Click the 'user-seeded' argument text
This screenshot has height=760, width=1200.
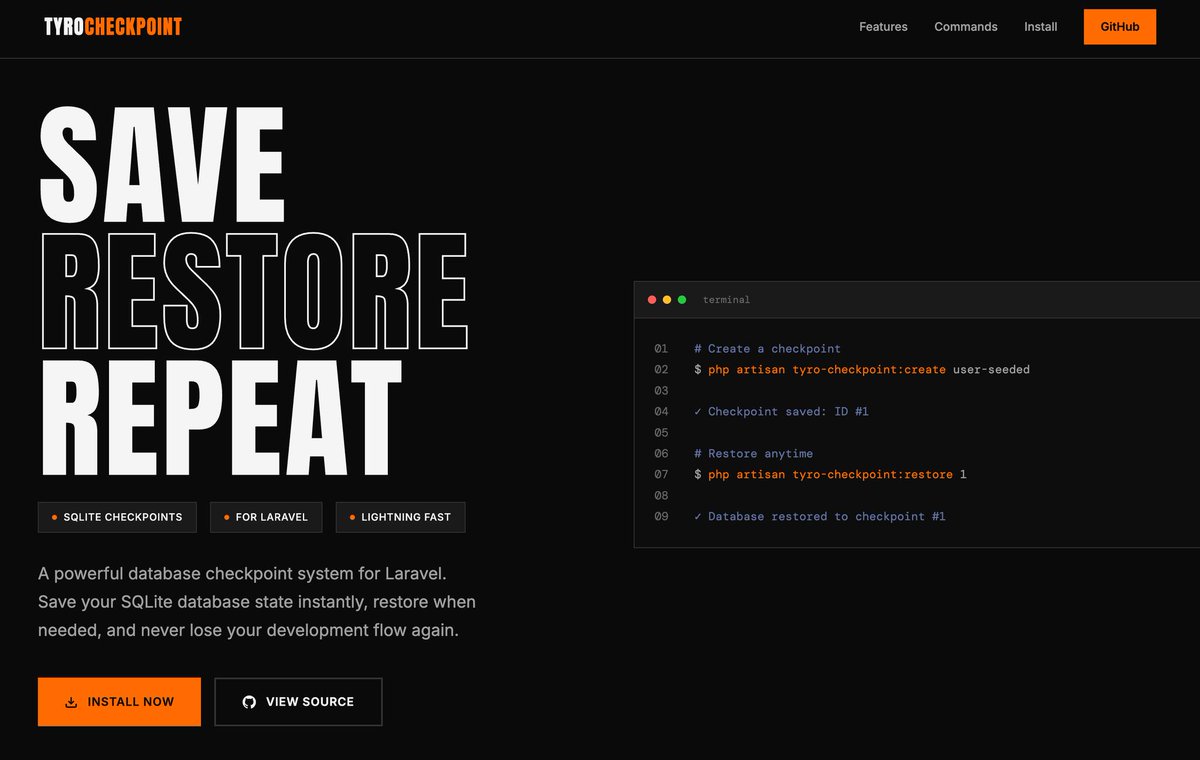click(x=991, y=370)
